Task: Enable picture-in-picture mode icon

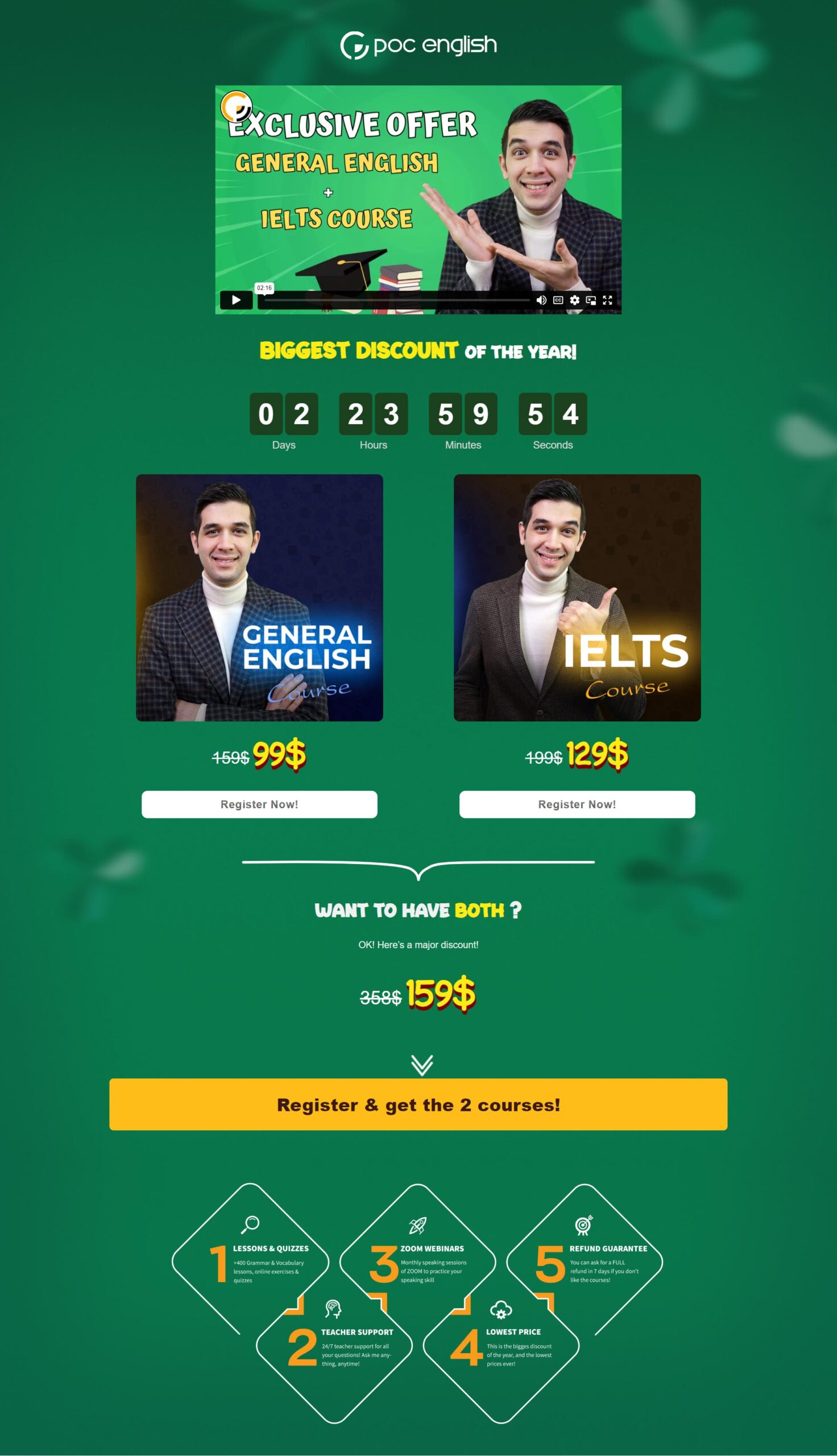Action: 591,300
